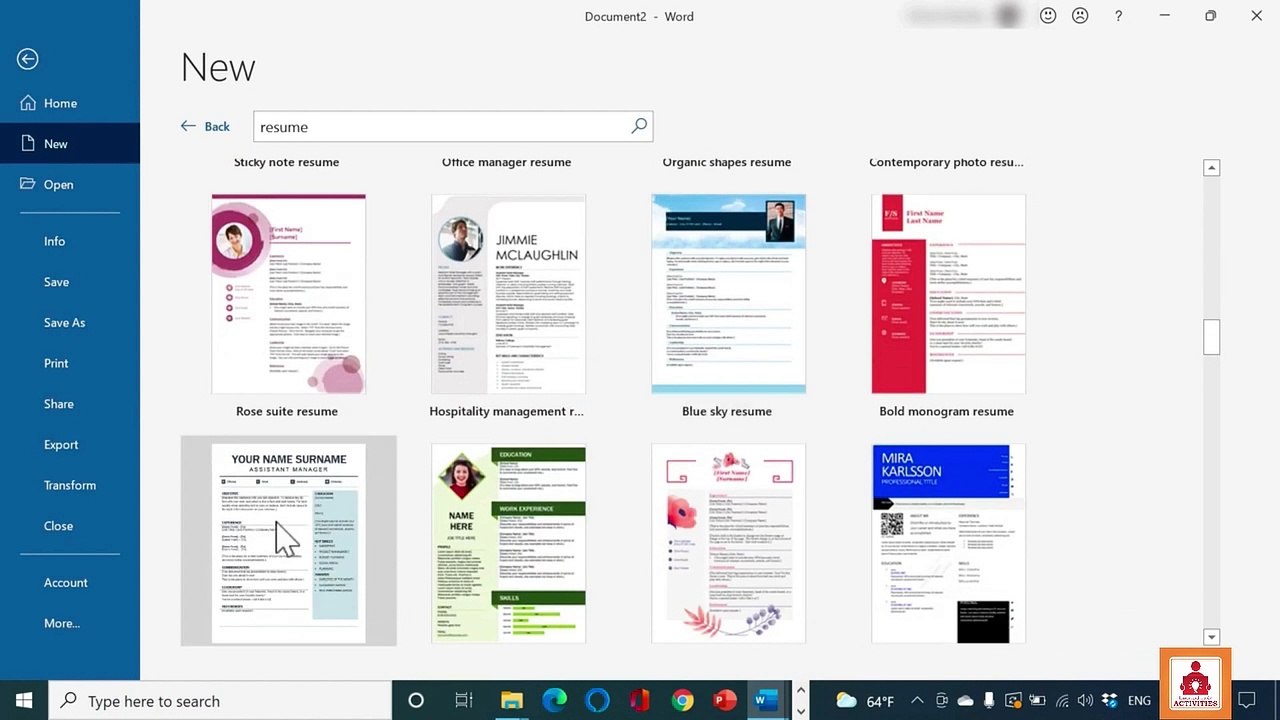Select the Rose suite resume template

tap(288, 294)
